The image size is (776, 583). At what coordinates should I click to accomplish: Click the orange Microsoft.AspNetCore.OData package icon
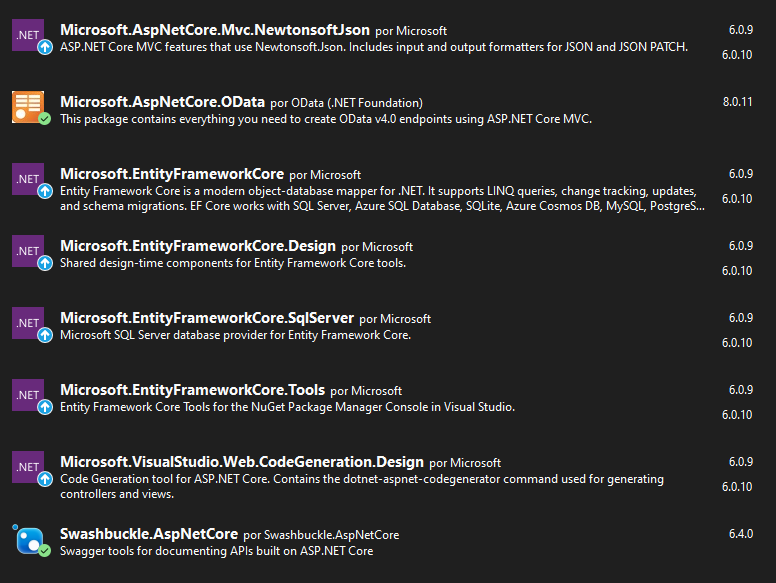click(x=28, y=106)
